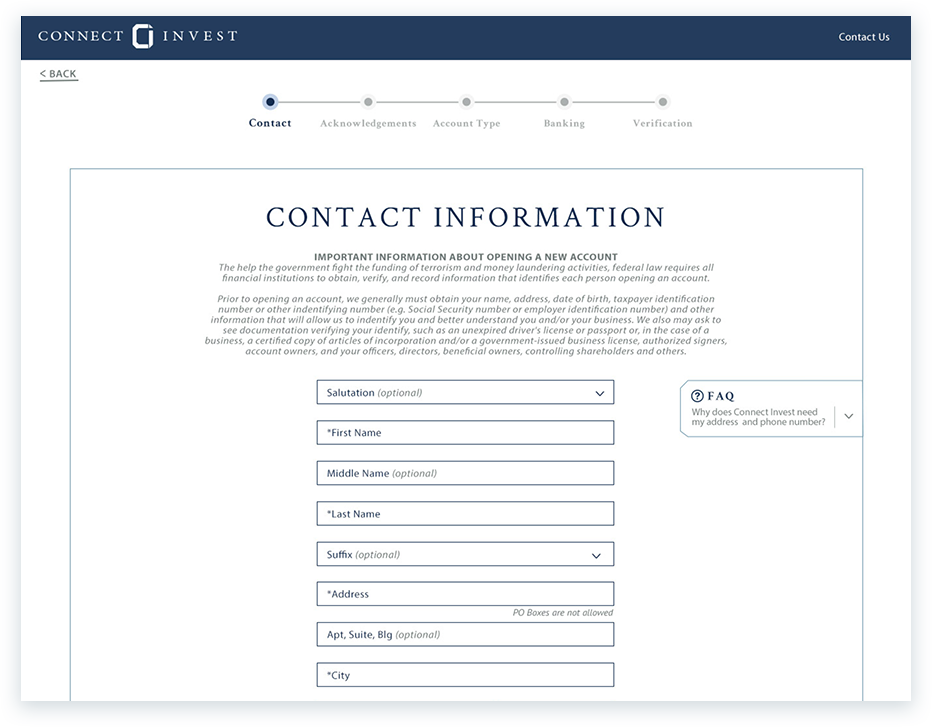Click the First Name input field
This screenshot has height=727, width=932.
(465, 432)
